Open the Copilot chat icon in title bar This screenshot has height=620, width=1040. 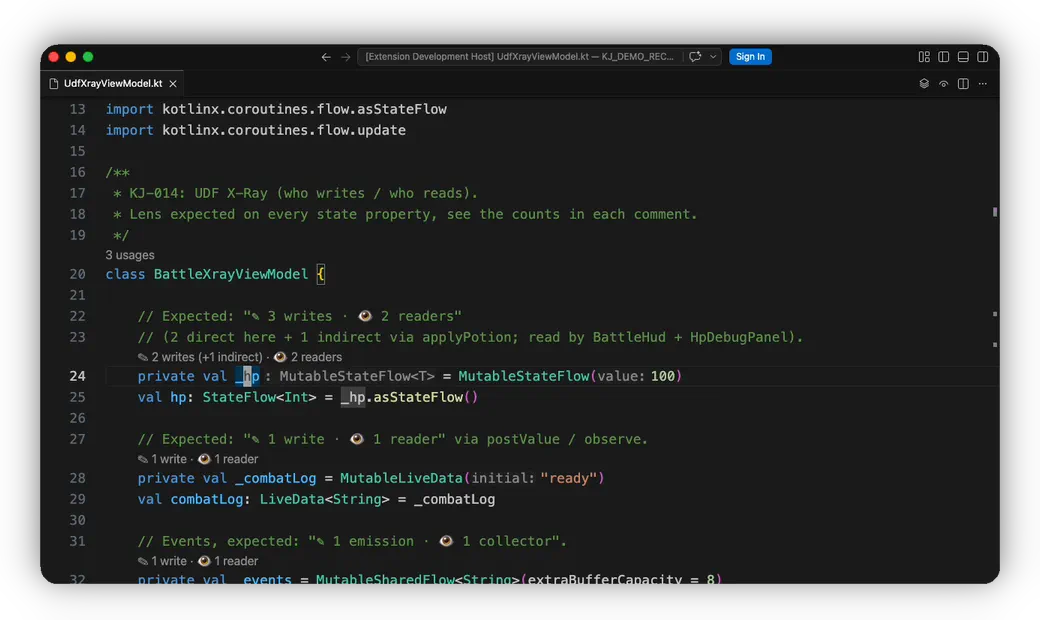pyautogui.click(x=695, y=57)
